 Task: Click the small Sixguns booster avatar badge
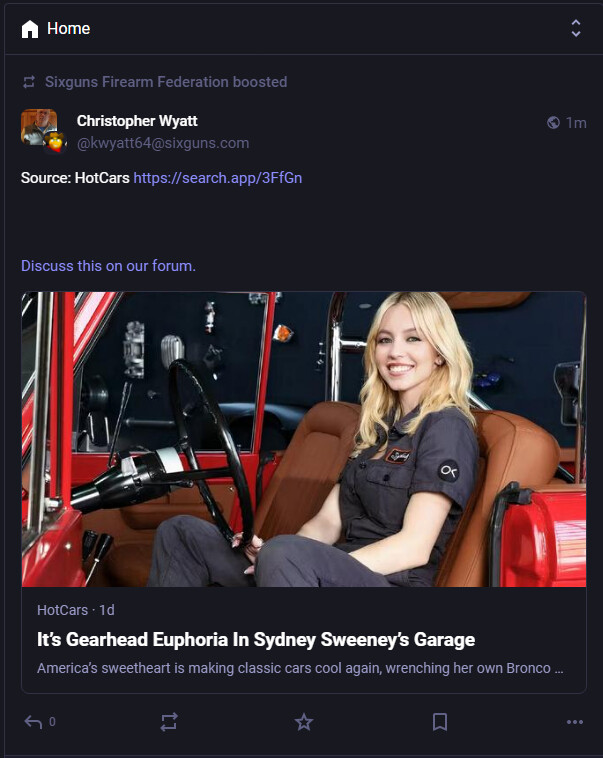[x=56, y=142]
